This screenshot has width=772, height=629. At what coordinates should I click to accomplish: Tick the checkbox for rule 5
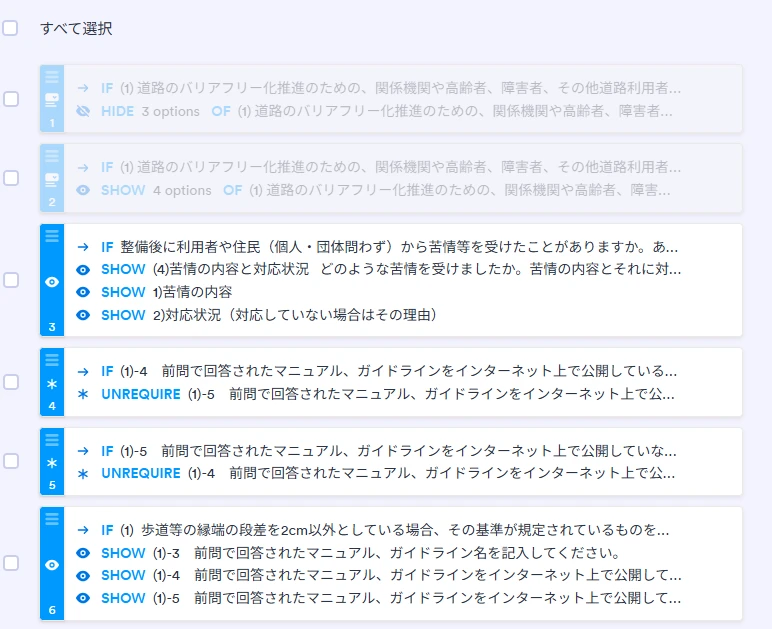[11, 461]
